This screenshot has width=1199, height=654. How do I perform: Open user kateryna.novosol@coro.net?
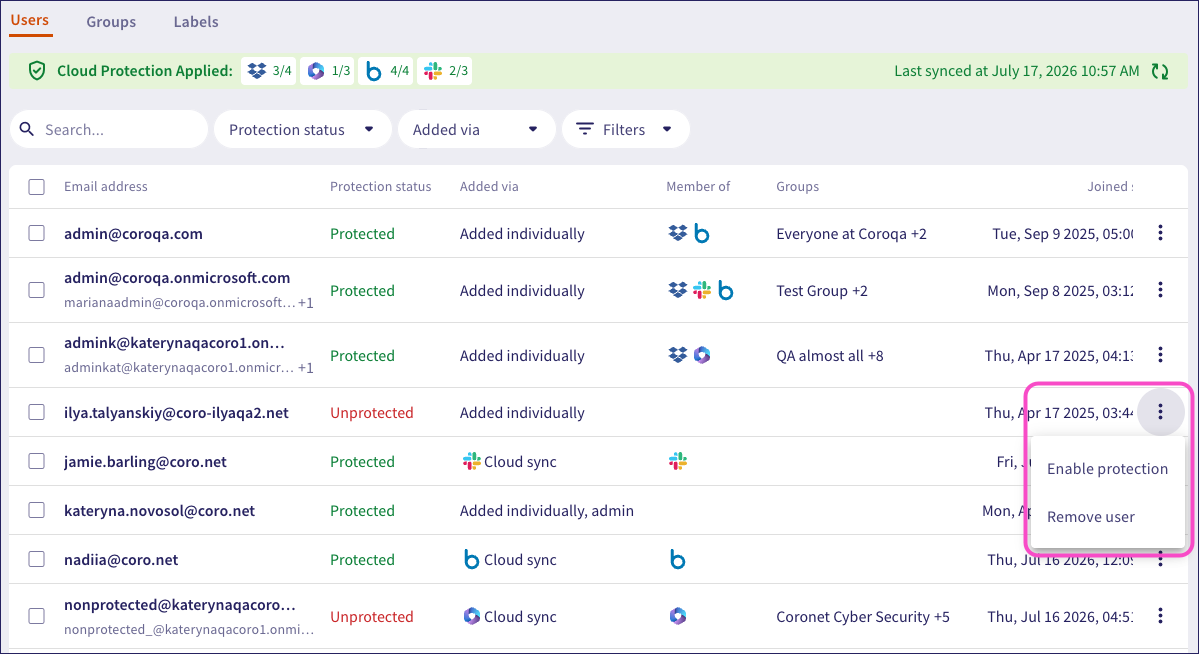click(159, 511)
